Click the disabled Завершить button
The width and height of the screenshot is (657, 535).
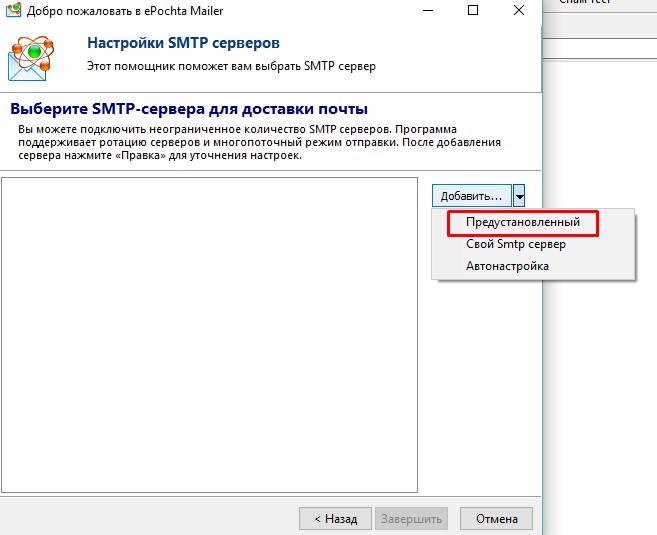(x=411, y=519)
